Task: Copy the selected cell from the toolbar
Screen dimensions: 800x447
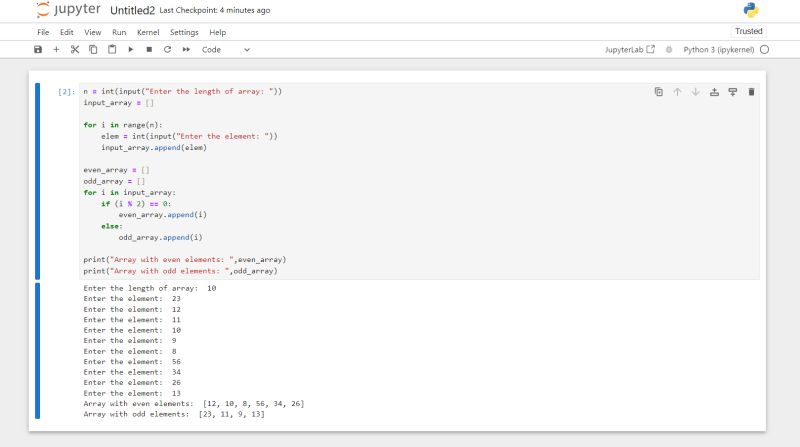Action: click(x=93, y=49)
